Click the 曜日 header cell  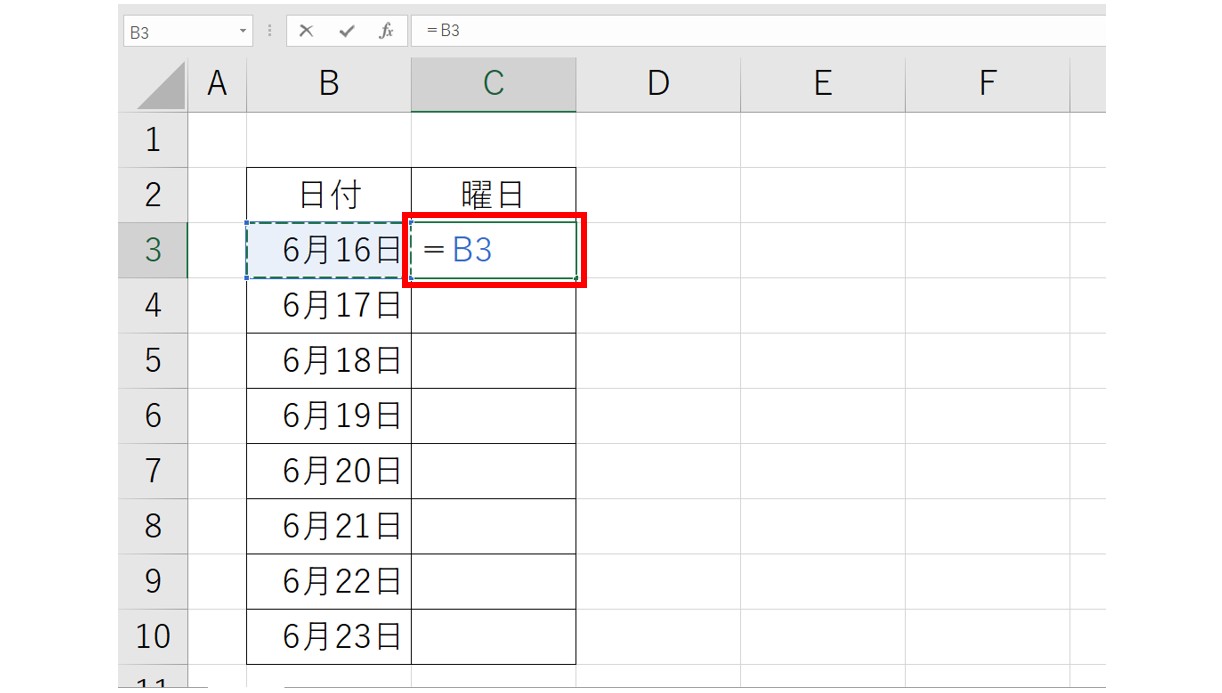493,194
